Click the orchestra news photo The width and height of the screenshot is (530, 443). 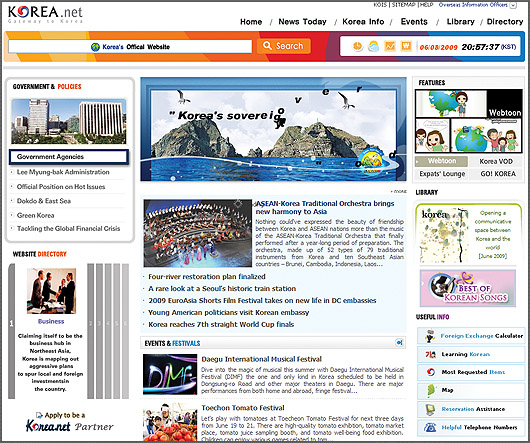[x=197, y=233]
